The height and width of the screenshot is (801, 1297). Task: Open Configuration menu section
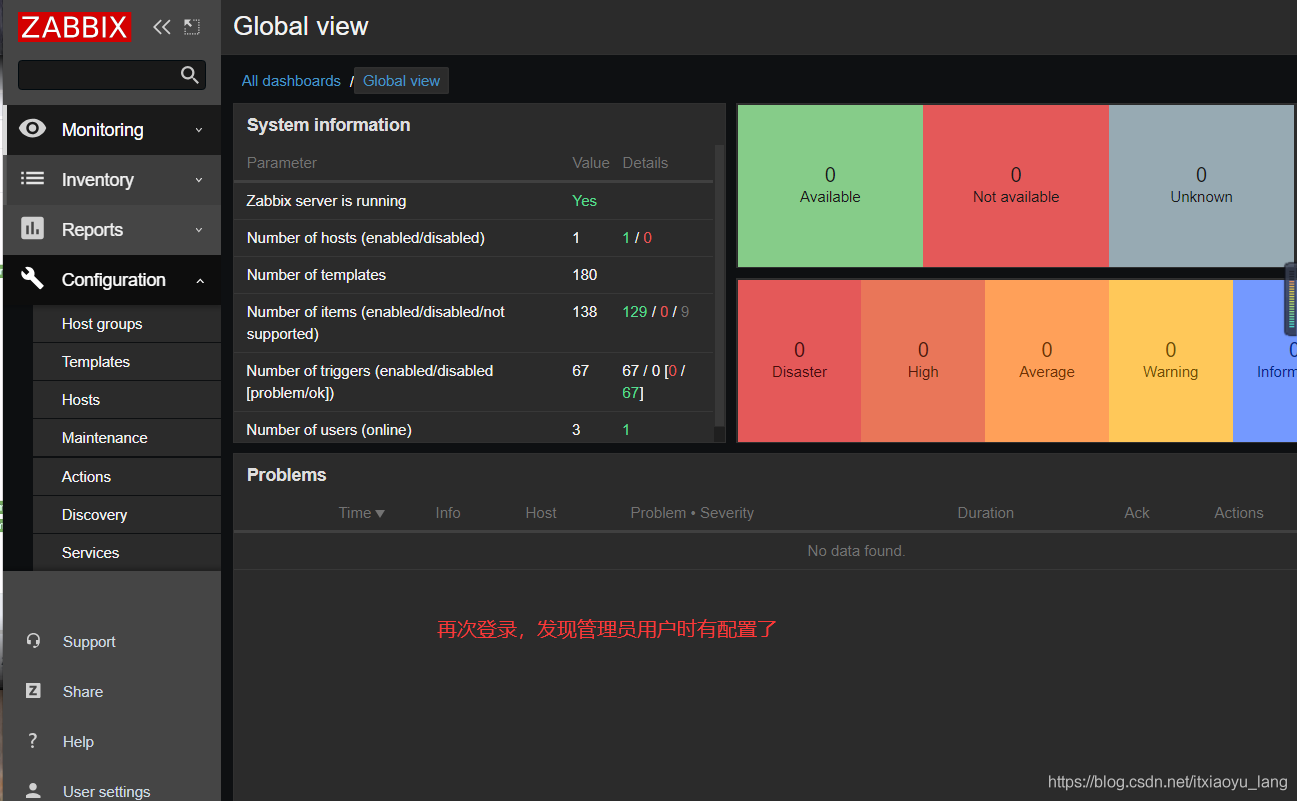112,280
